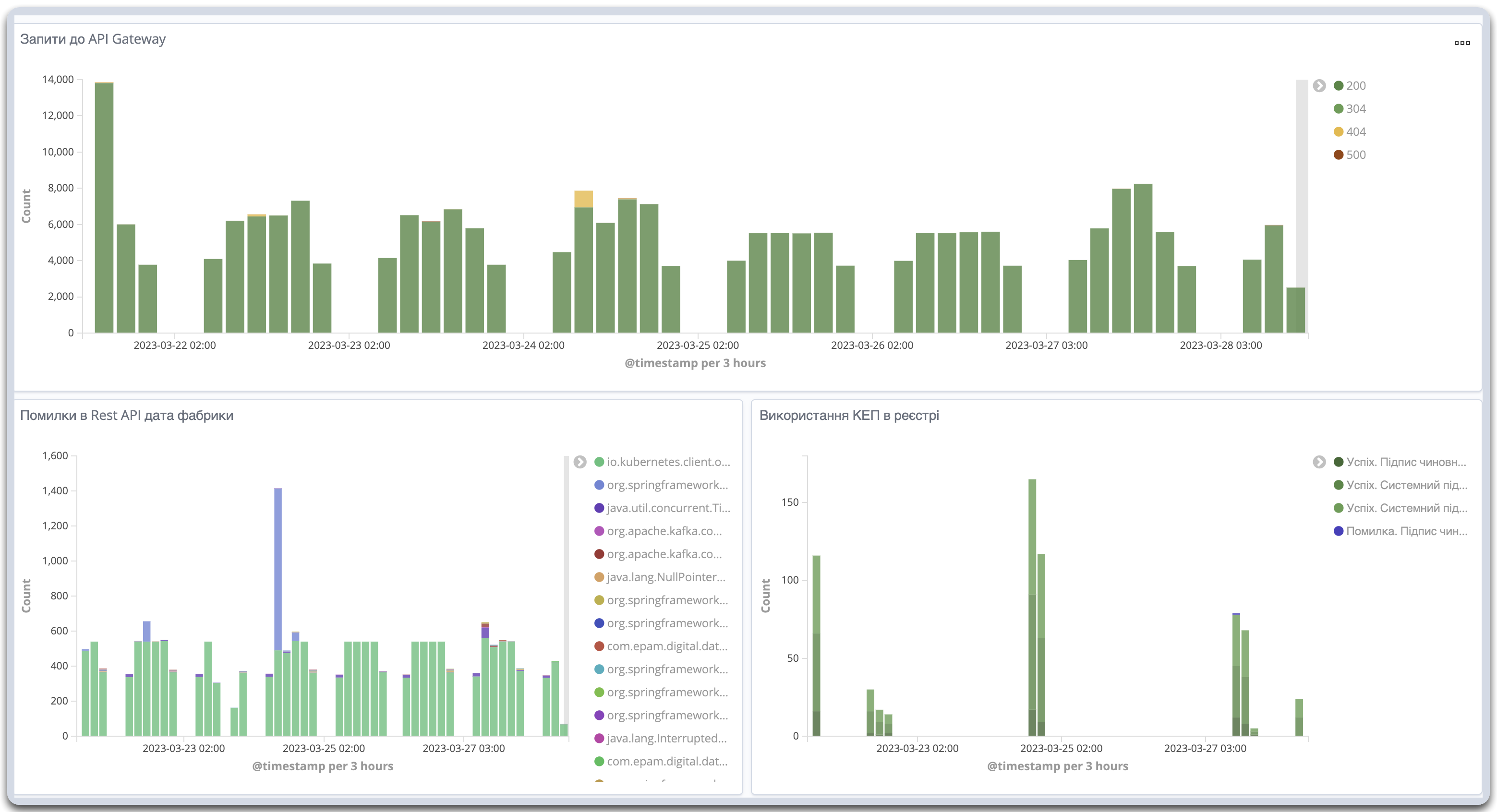Click the java.util.concurrent legend dot

coord(599,508)
